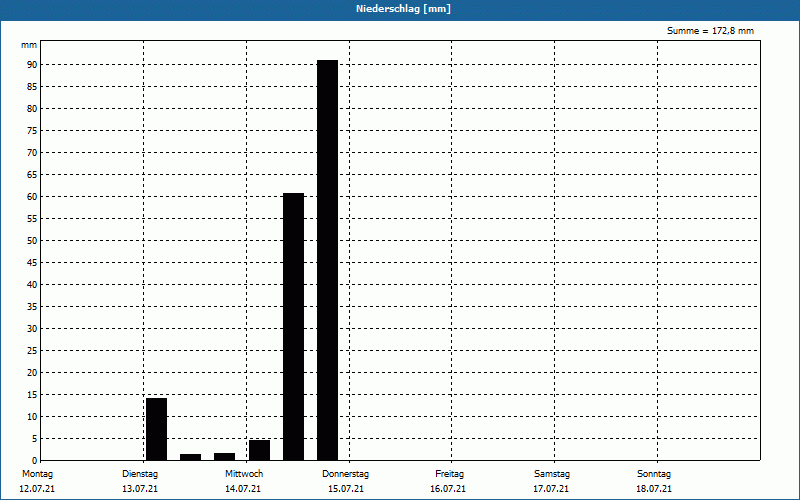Screen dimensions: 800x500
Task: Click the date '17.07.21'
Action: click(x=551, y=489)
